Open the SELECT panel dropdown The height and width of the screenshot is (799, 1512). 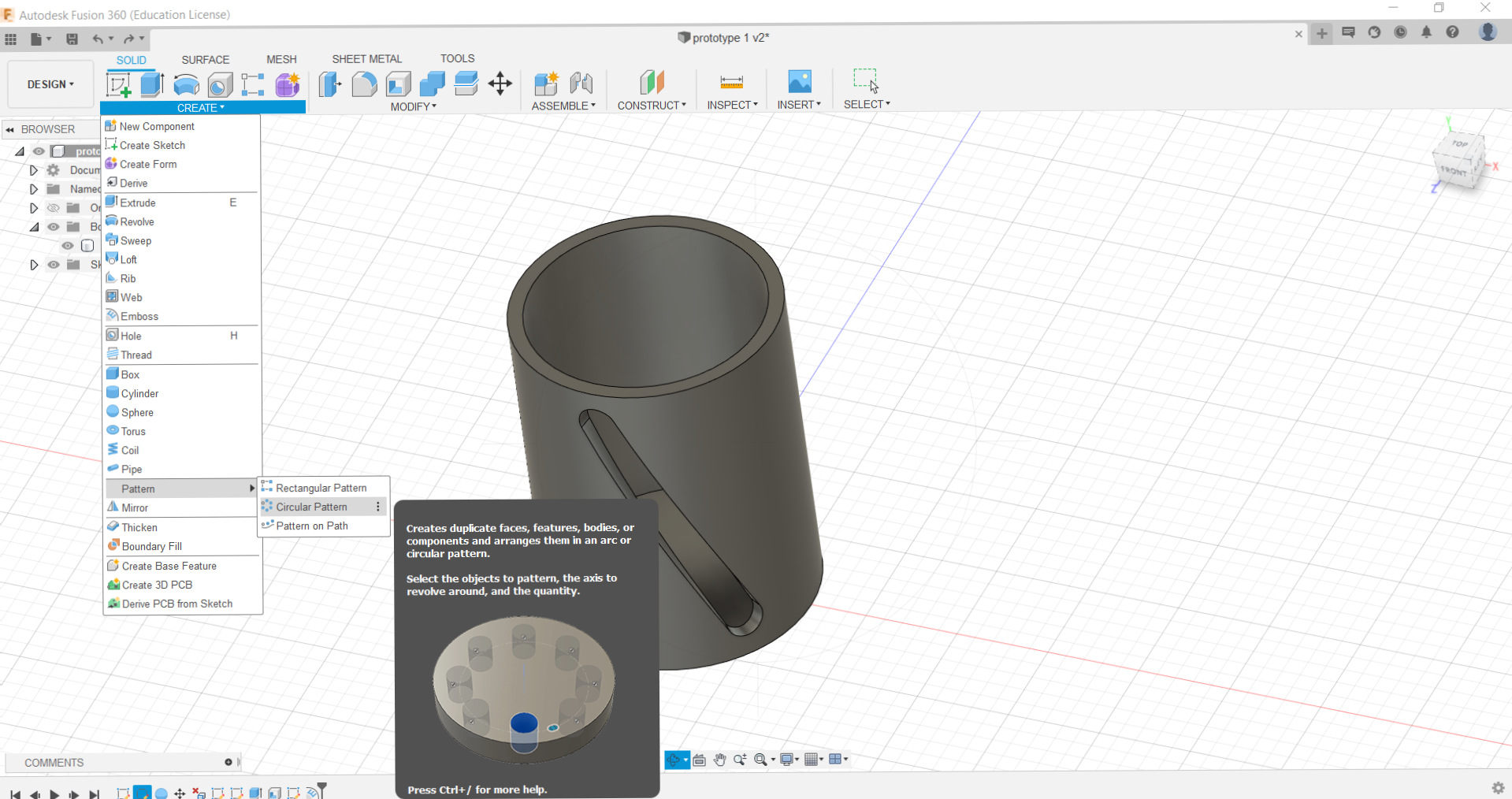[x=867, y=104]
